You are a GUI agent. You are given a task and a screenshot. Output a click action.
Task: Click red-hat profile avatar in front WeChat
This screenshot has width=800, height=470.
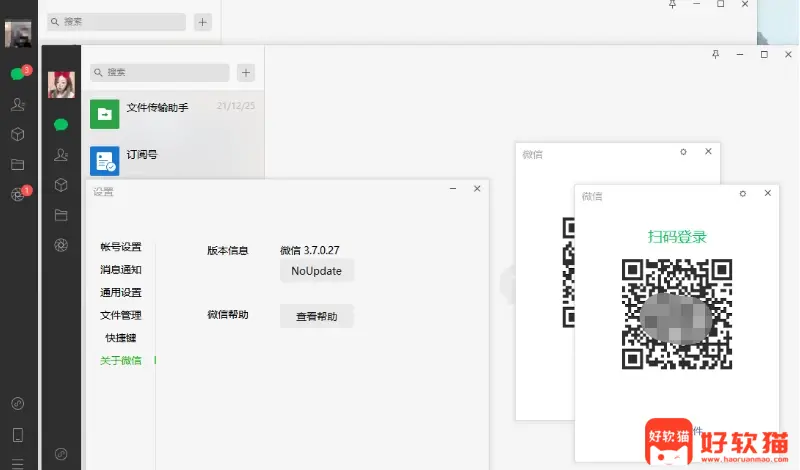[61, 84]
